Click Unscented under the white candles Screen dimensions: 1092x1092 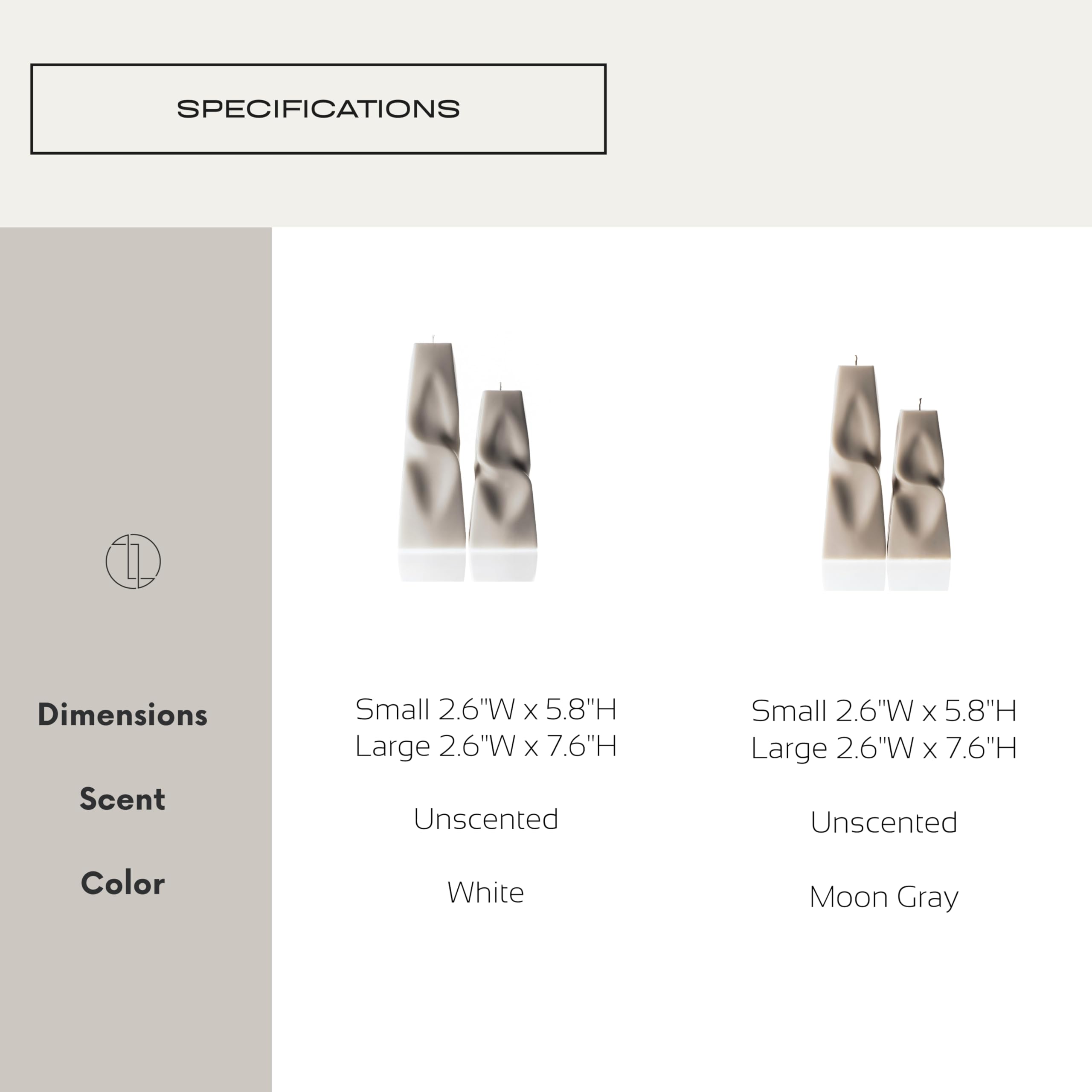(x=485, y=819)
